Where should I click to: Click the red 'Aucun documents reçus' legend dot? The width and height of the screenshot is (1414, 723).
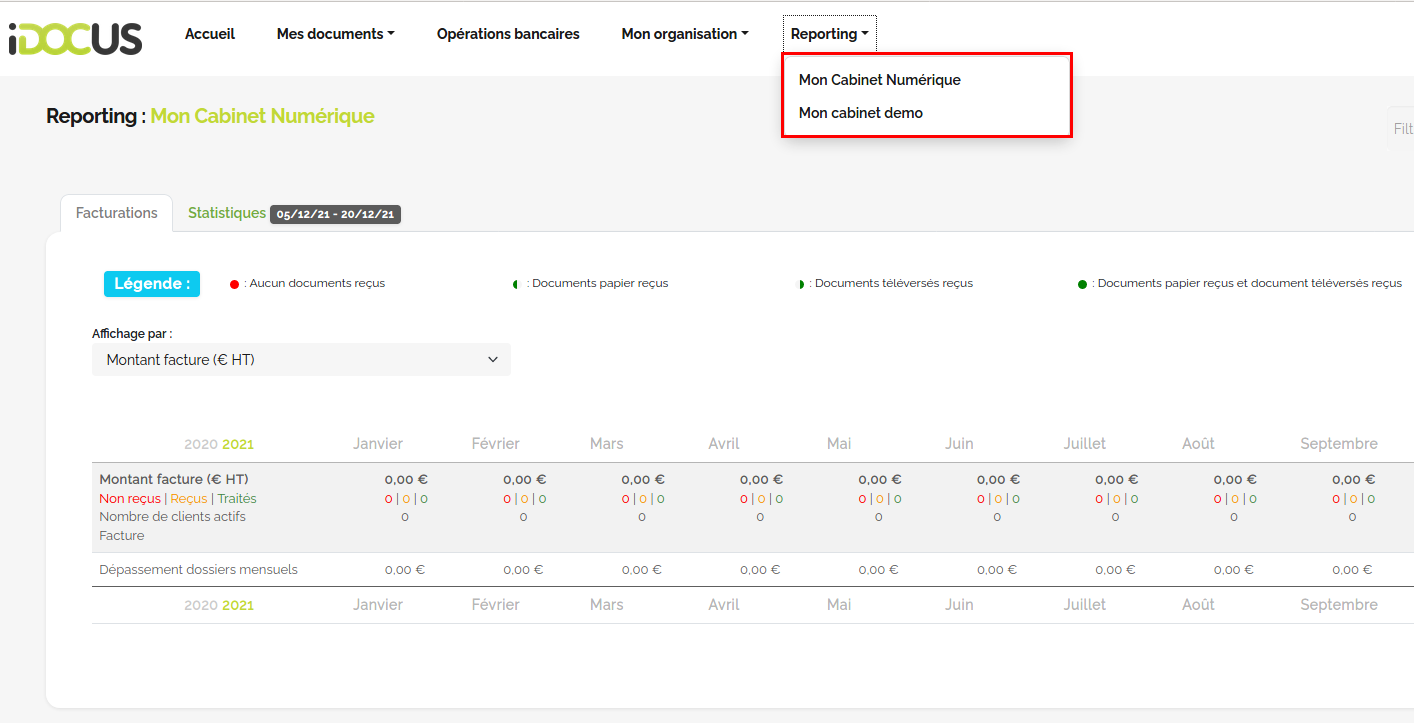click(235, 285)
